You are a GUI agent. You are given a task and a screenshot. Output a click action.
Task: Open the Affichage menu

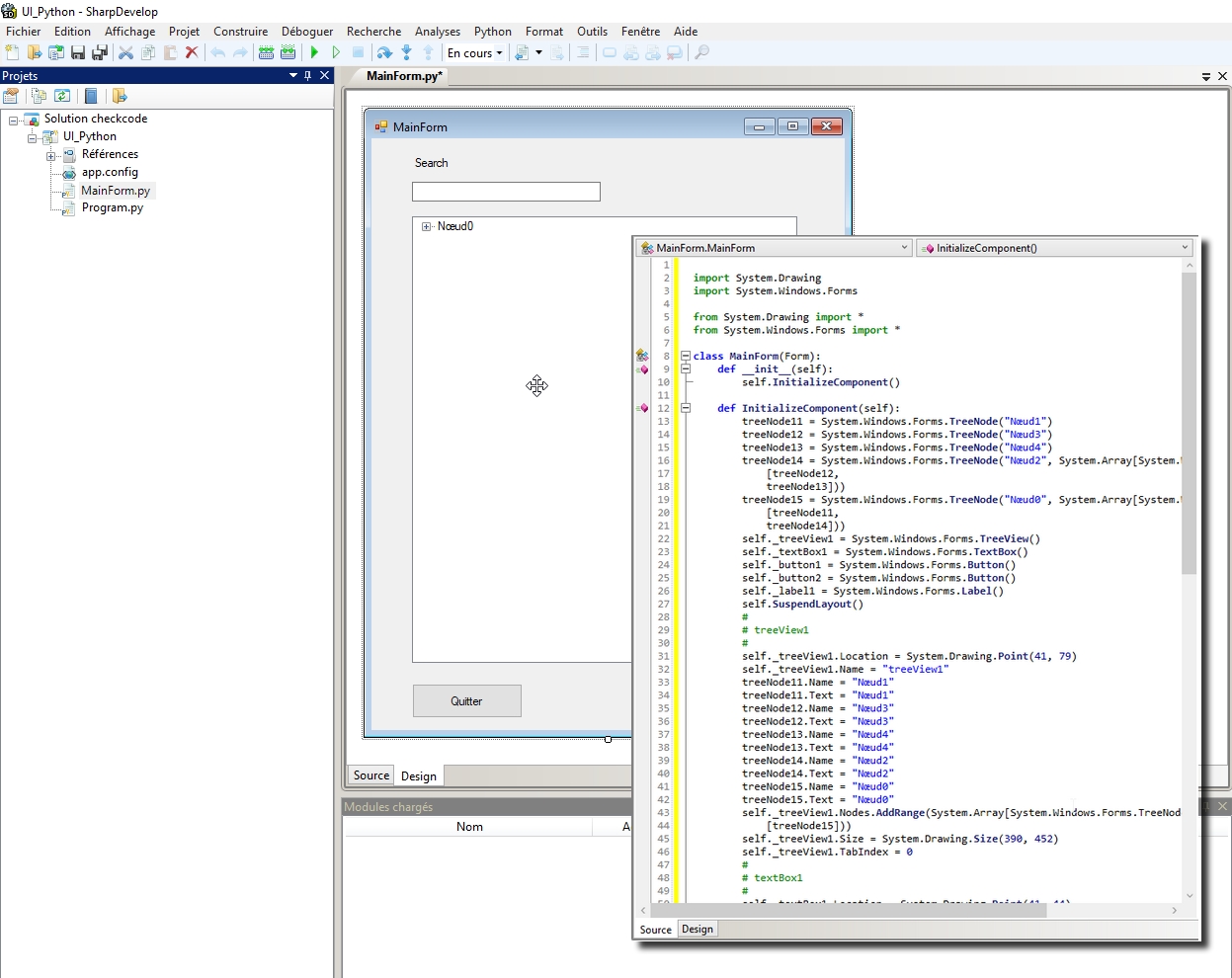tap(130, 32)
